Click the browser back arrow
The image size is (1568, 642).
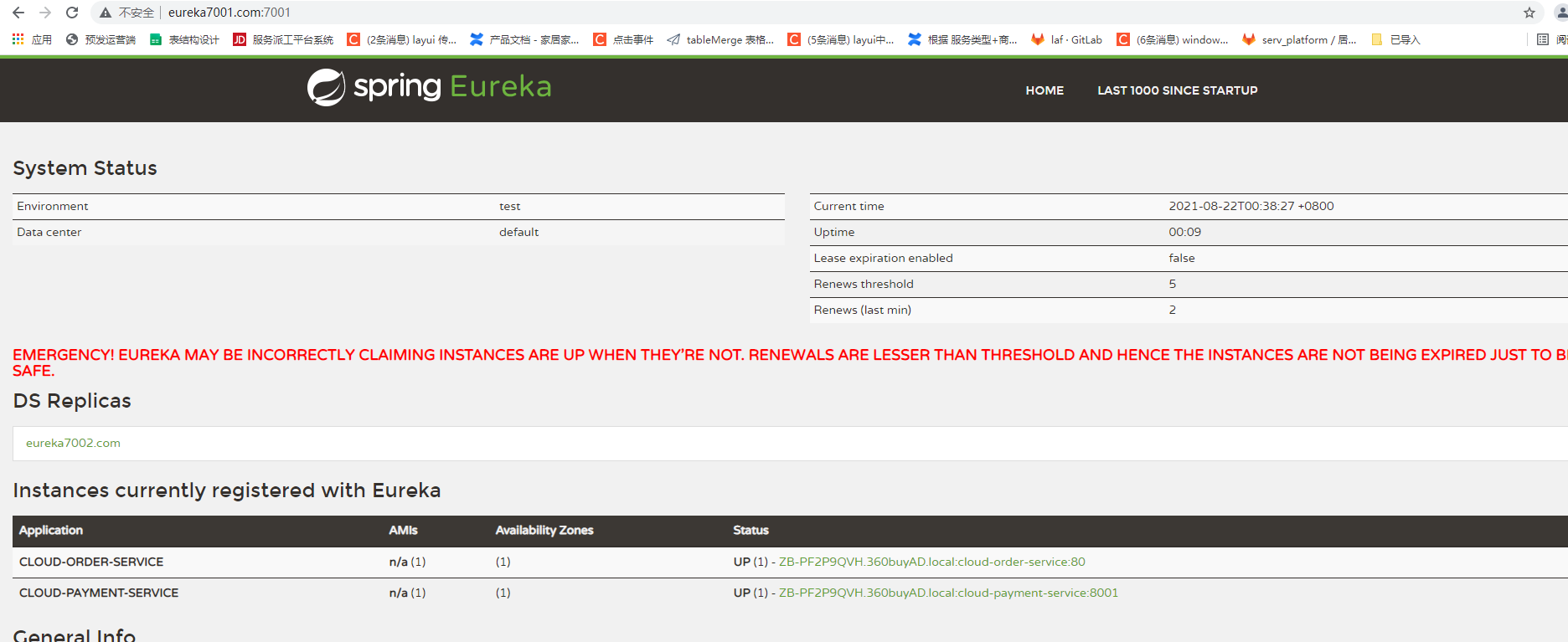pyautogui.click(x=18, y=13)
